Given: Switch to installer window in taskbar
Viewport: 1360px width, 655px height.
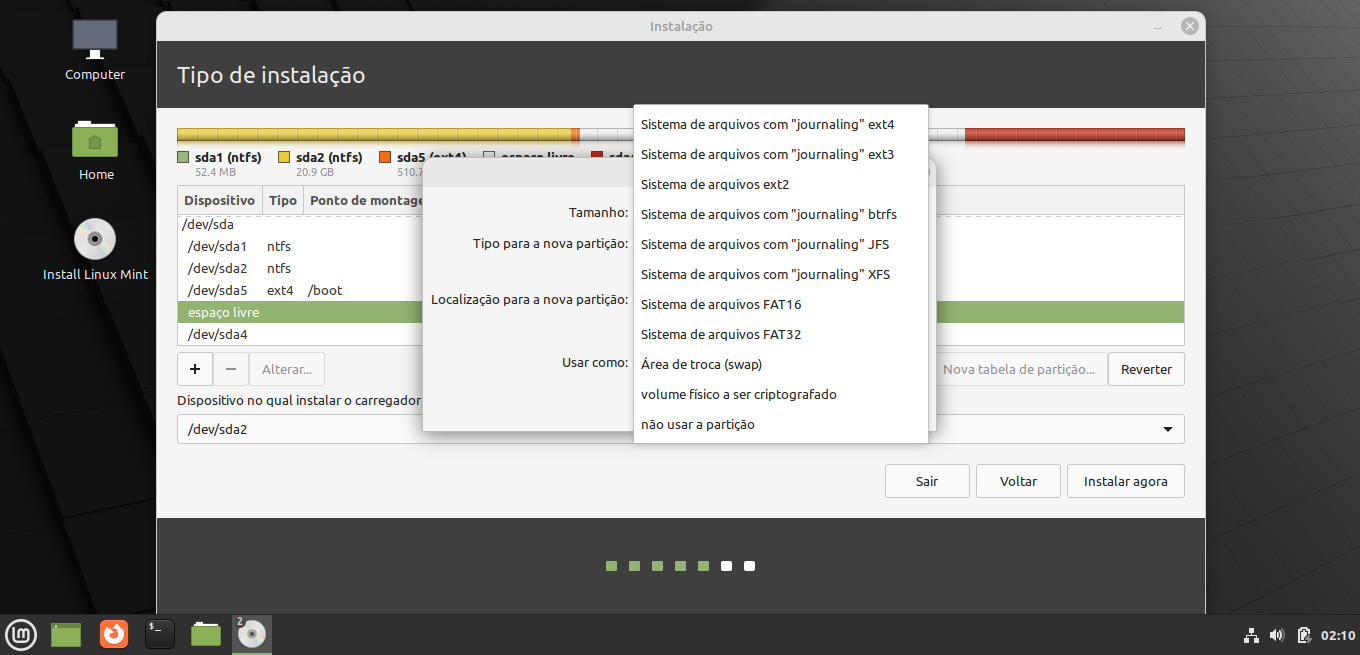Looking at the screenshot, I should [x=252, y=634].
